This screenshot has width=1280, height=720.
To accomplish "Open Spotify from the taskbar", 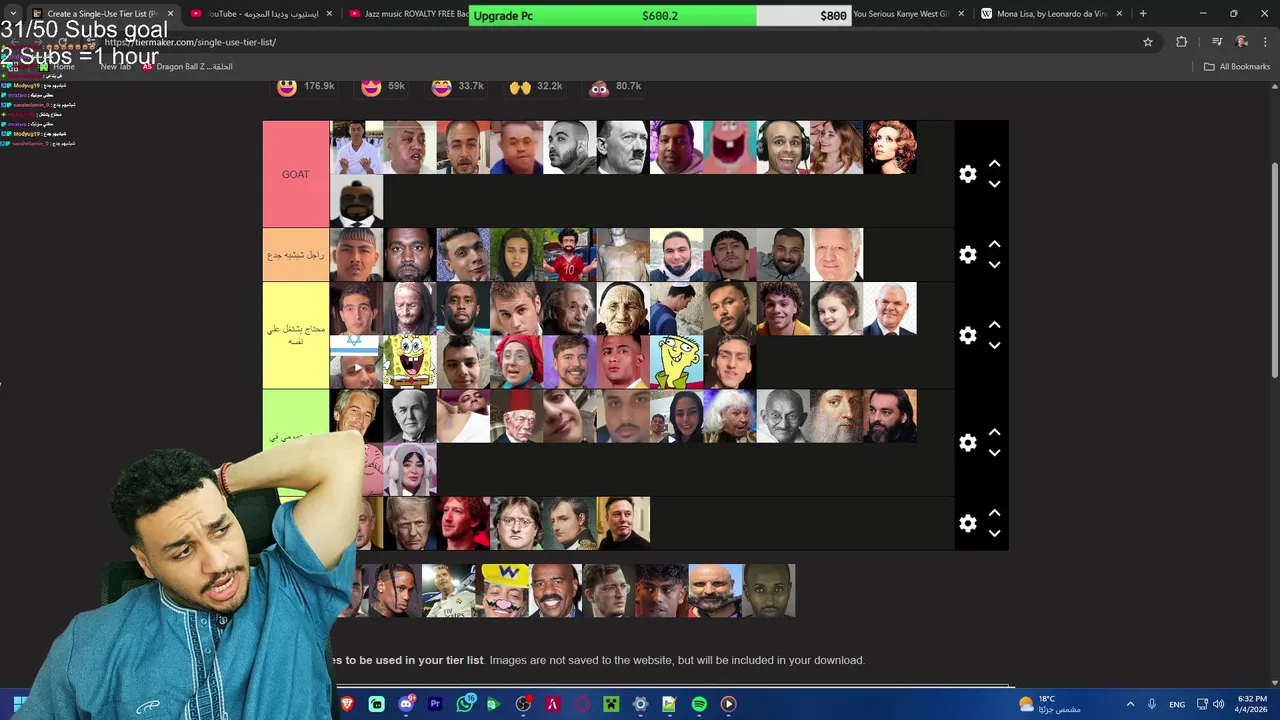I will click(x=699, y=704).
